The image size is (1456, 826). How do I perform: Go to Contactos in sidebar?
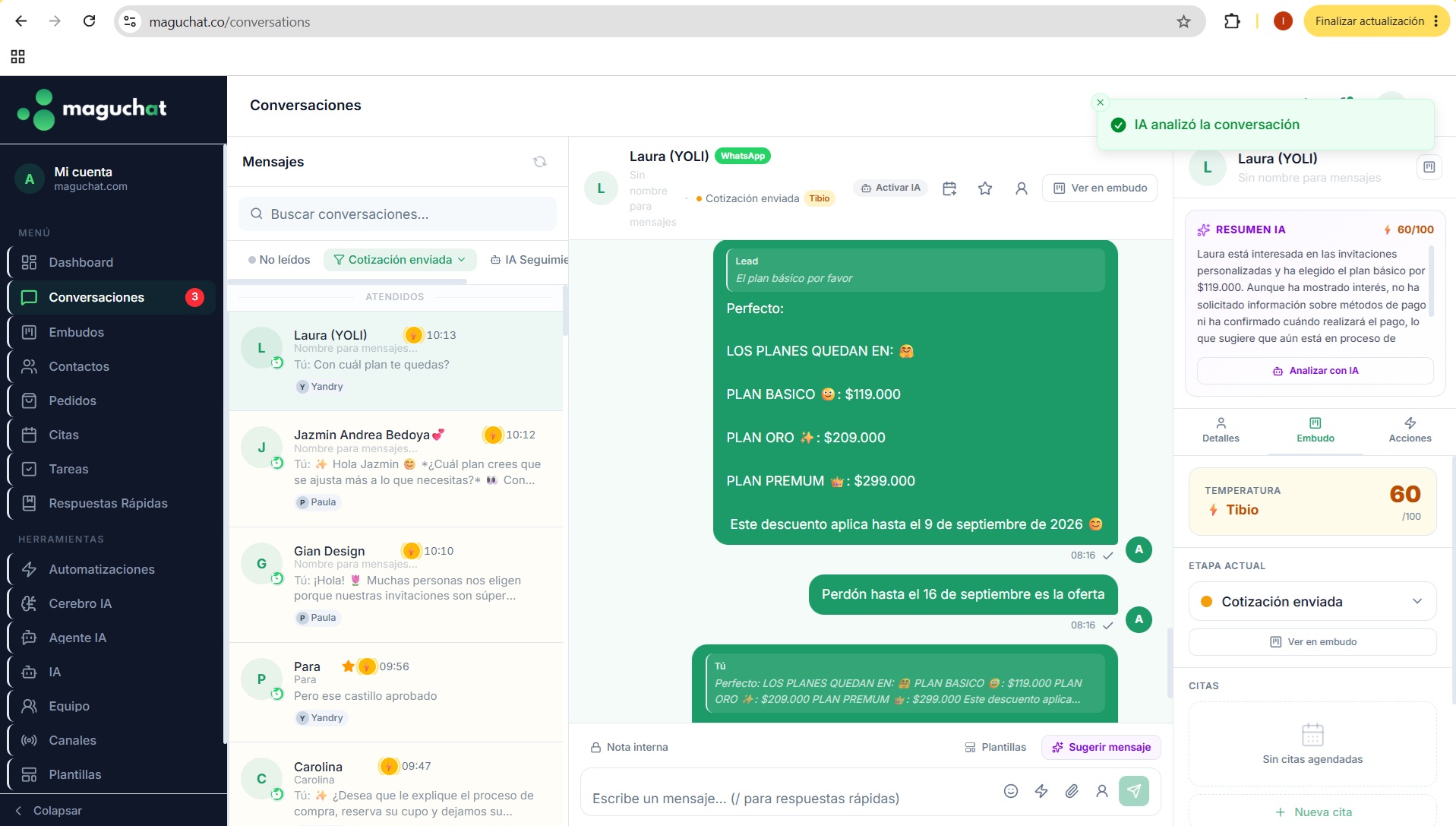(x=112, y=366)
